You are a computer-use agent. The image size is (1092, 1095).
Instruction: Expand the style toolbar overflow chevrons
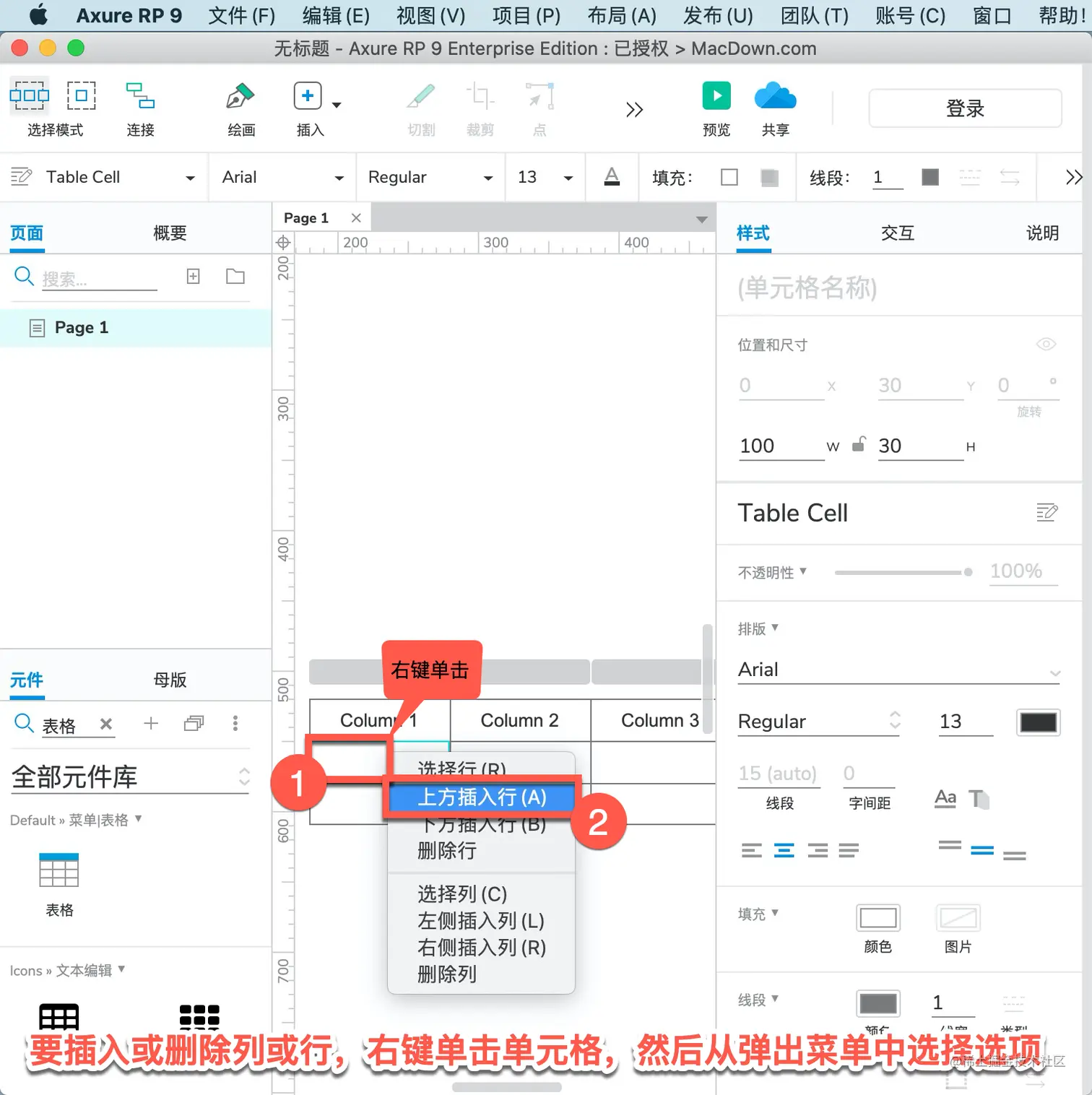pos(1073,177)
